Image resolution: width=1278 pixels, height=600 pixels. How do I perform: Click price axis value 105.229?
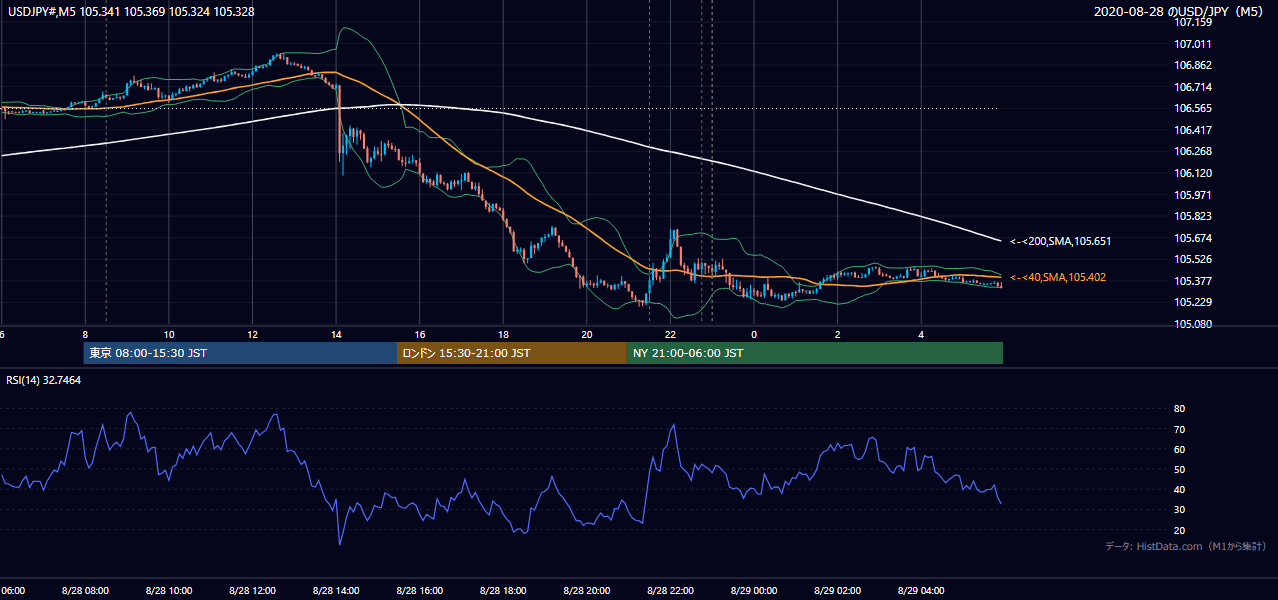click(x=1193, y=302)
